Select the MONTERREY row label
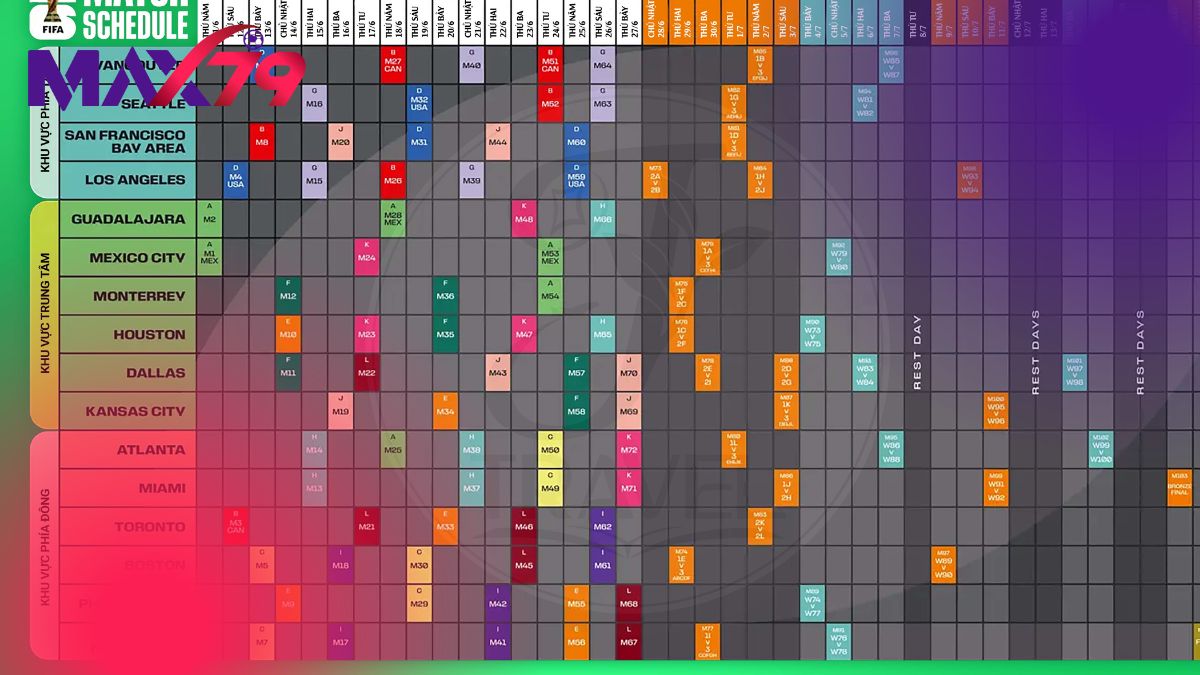Image resolution: width=1200 pixels, height=675 pixels. (128, 296)
